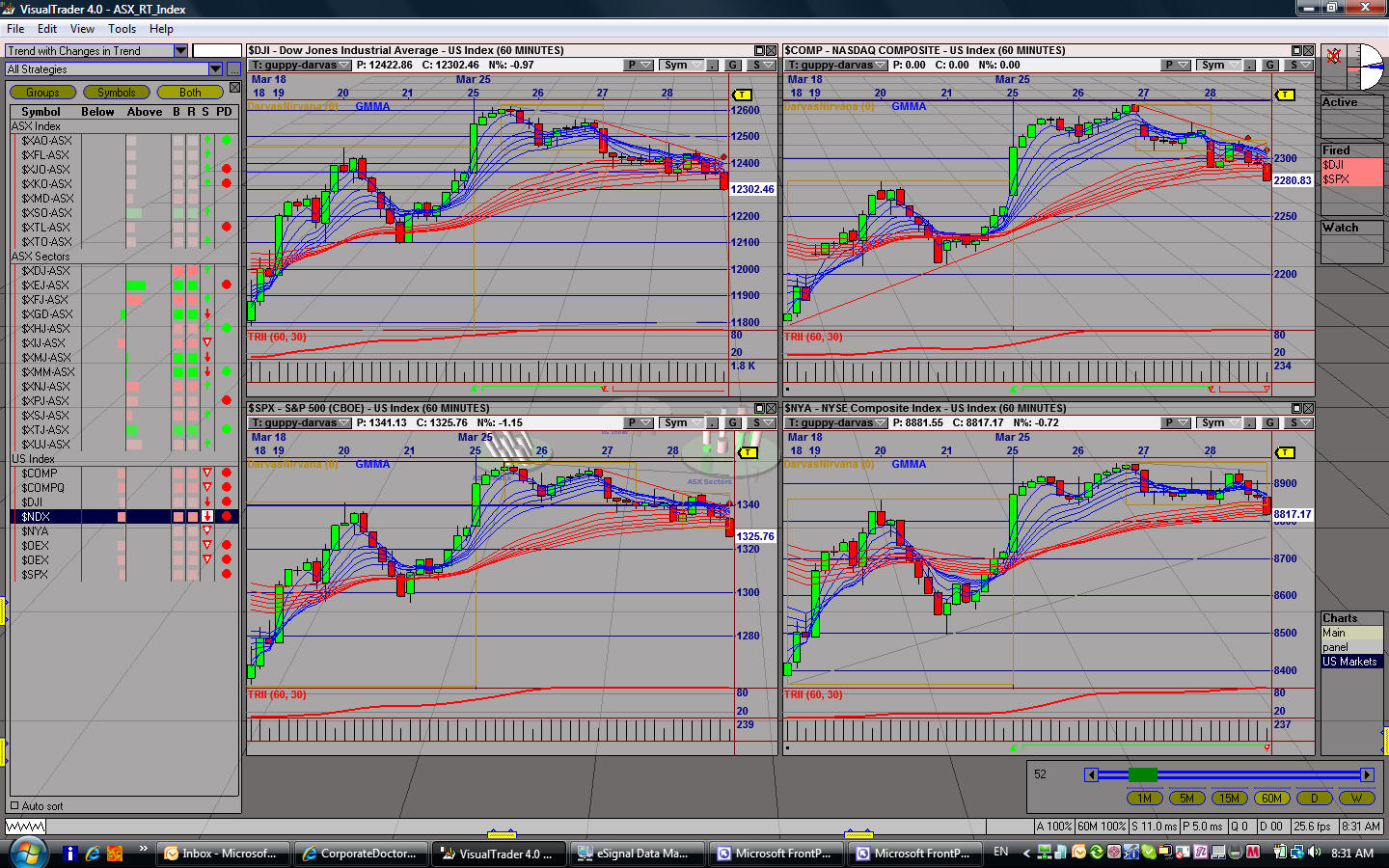The width and height of the screenshot is (1389, 868).
Task: Click the yellow T marker on $DJI chart
Action: pos(742,95)
